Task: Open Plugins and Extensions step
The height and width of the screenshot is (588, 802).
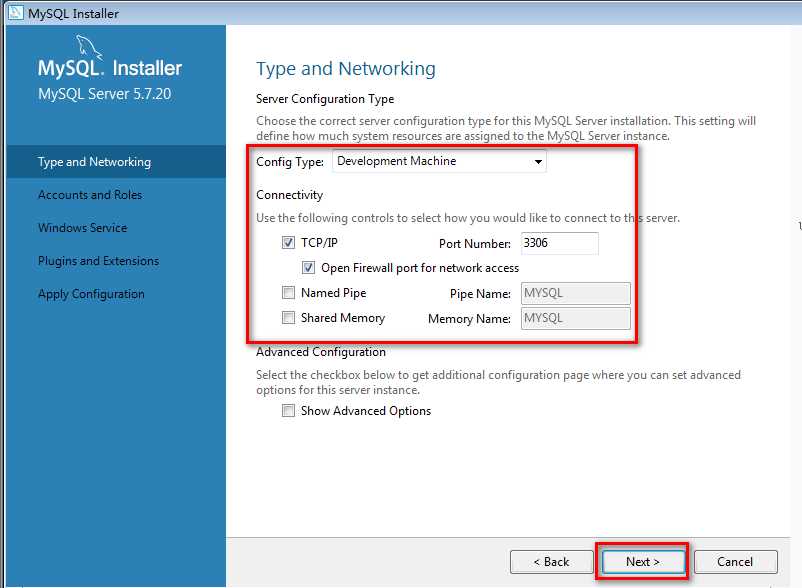Action: tap(99, 261)
